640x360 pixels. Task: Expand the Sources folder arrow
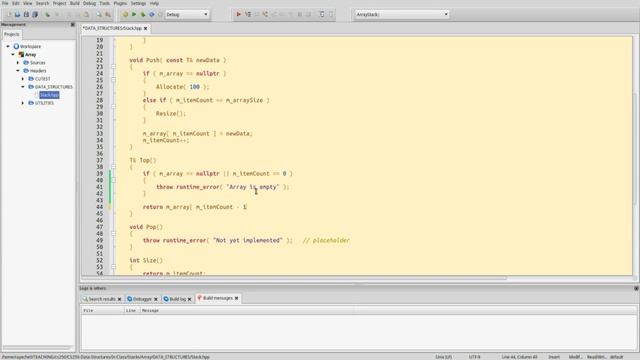click(18, 63)
